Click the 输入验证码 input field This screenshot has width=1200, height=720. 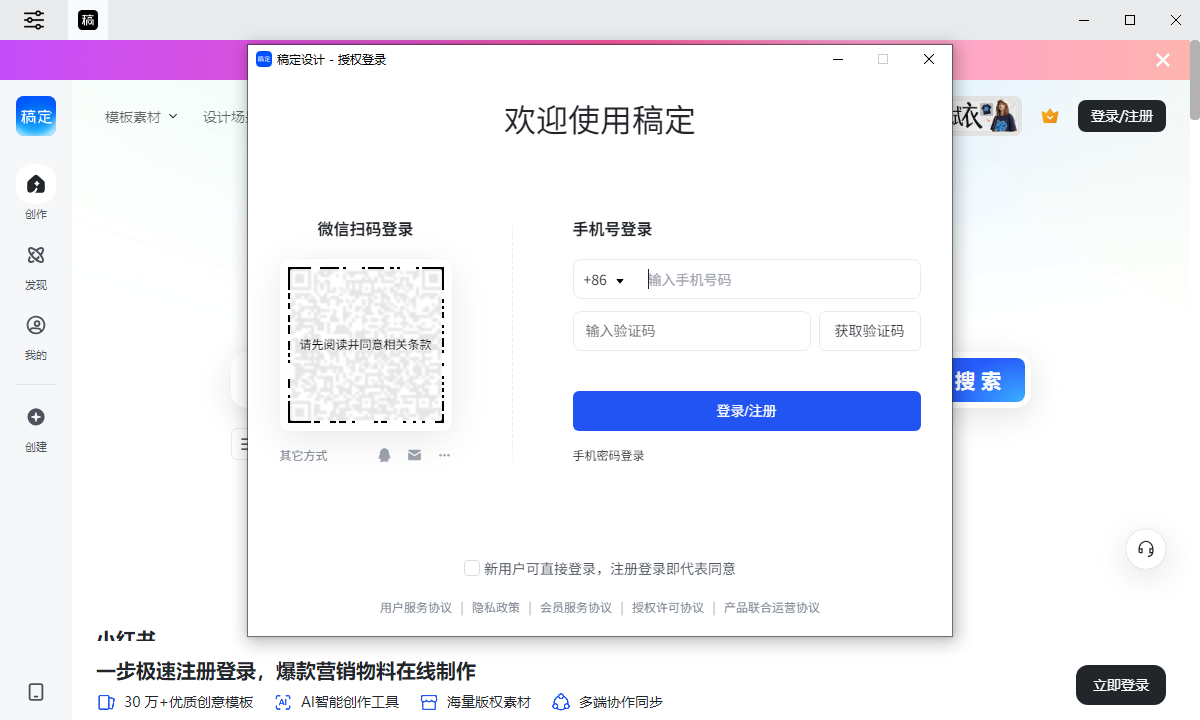[692, 331]
